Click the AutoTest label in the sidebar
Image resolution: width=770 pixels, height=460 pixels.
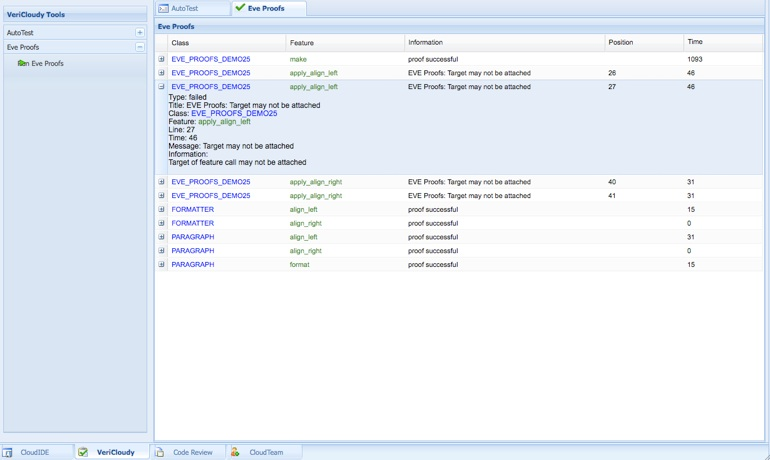point(20,33)
